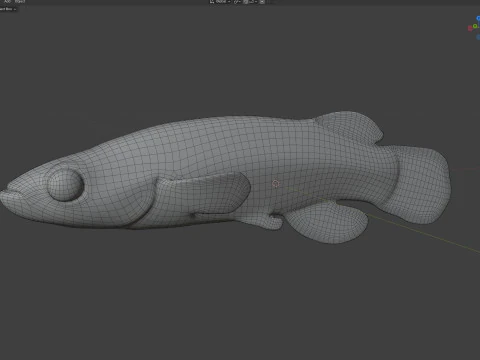Toggle proportional editing icon

coord(262,1)
